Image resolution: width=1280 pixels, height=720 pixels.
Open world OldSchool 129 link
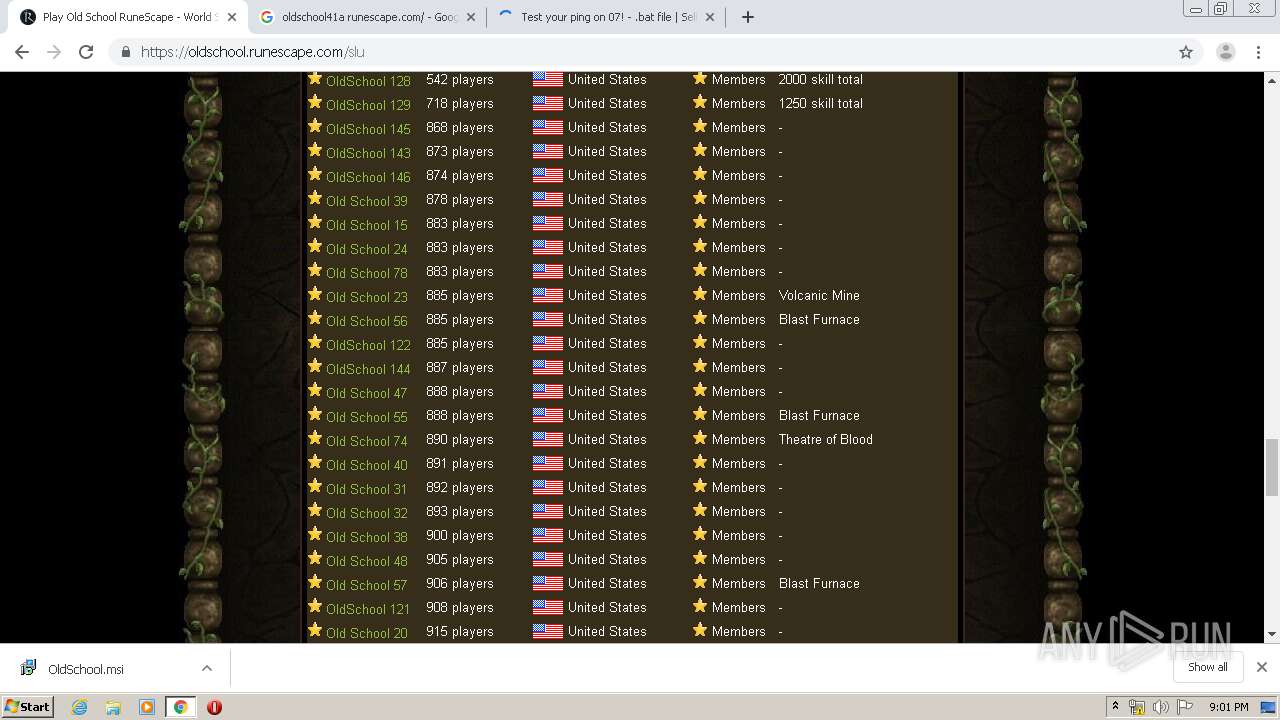[x=368, y=104]
